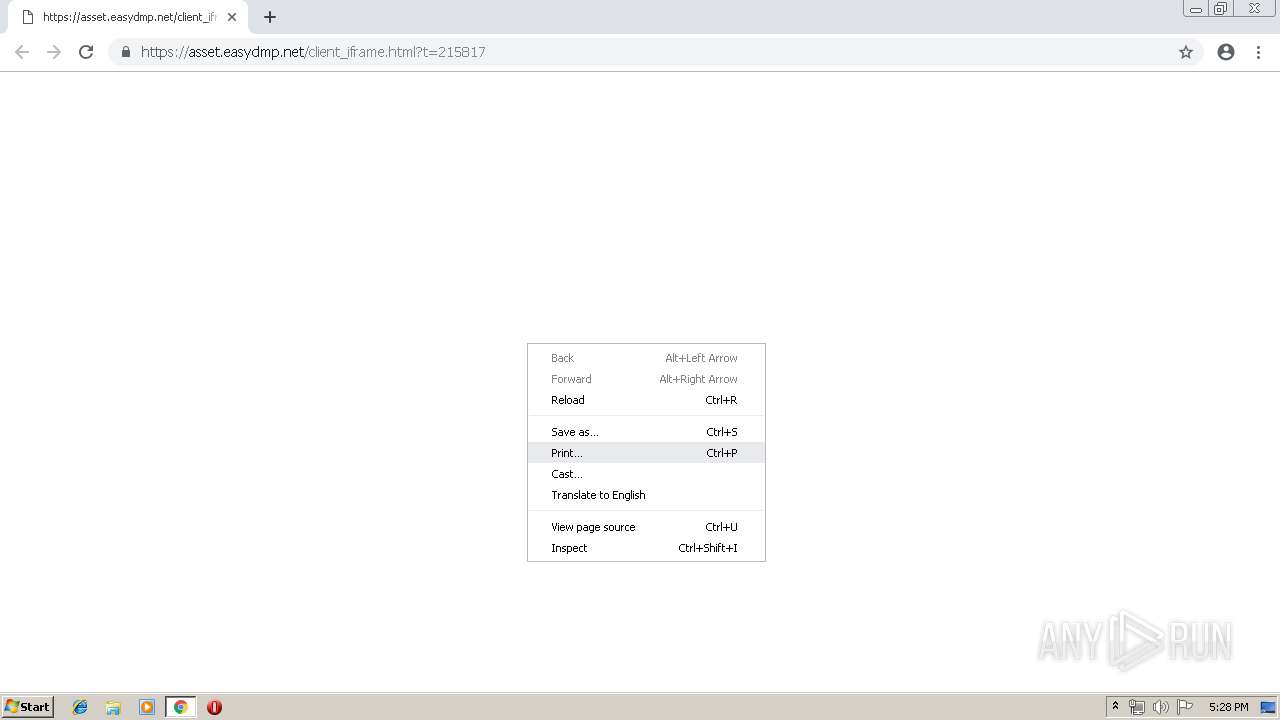Show hidden tray icons arrow

pos(1116,707)
